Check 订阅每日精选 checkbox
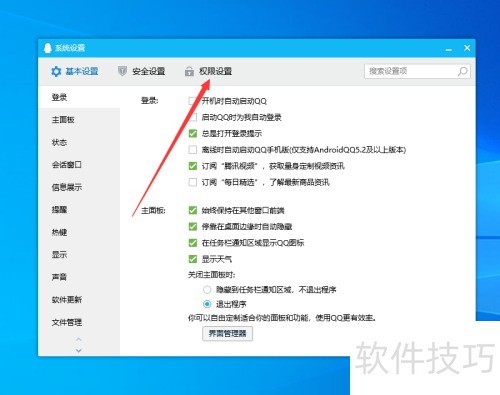This screenshot has height=395, width=500. point(193,182)
